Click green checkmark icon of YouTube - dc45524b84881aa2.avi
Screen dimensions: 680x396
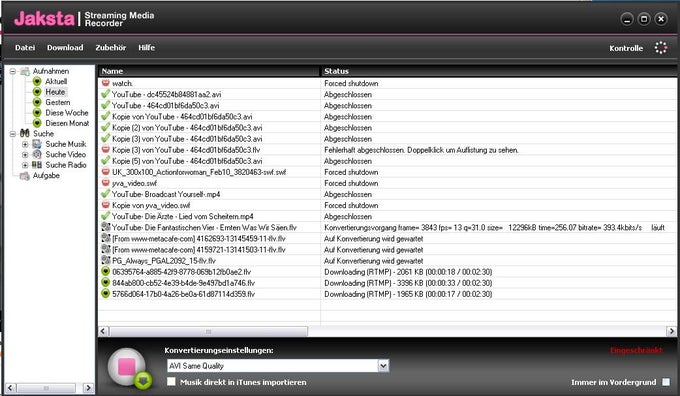coord(105,94)
